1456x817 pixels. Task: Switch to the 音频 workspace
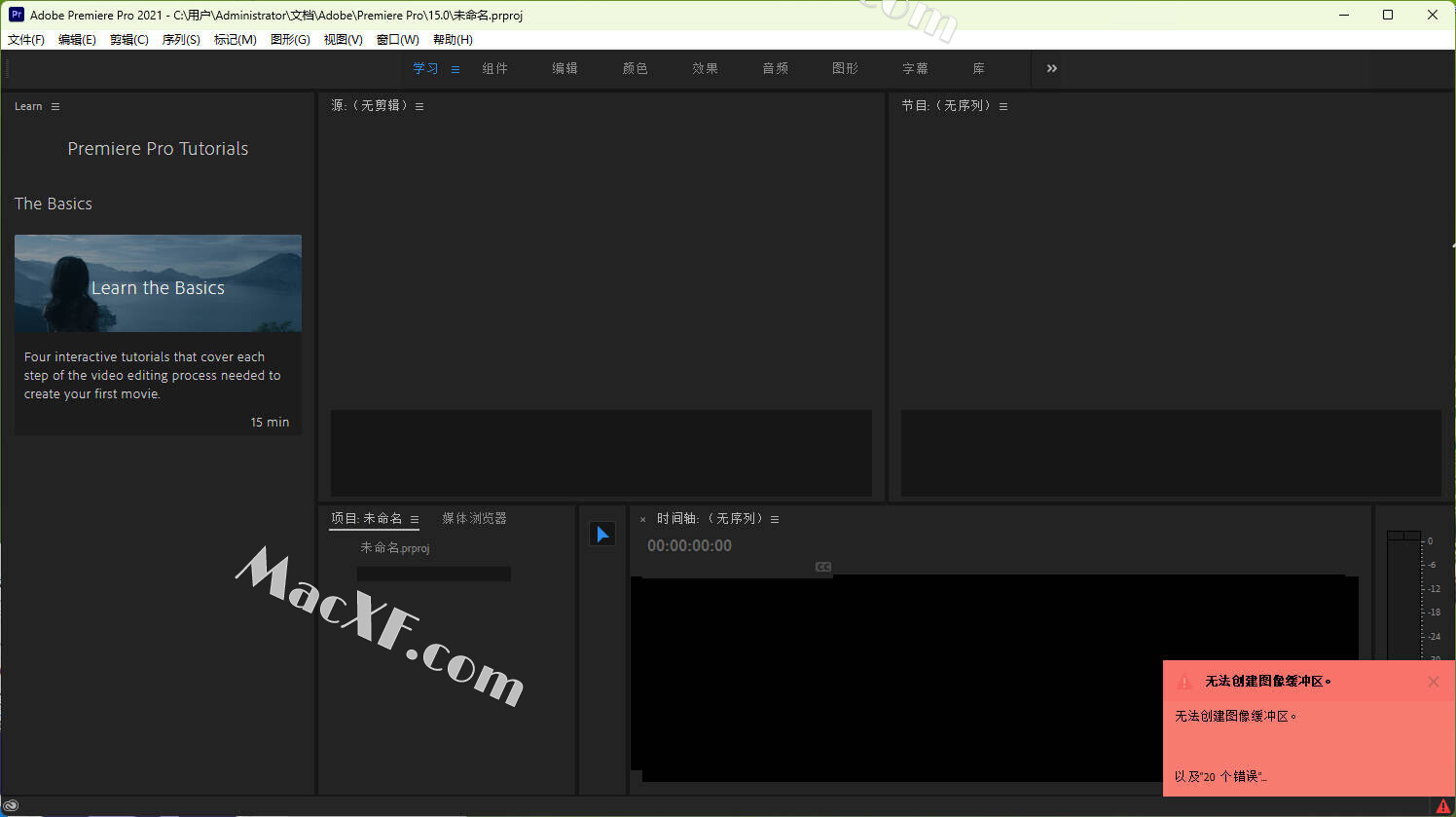point(776,68)
